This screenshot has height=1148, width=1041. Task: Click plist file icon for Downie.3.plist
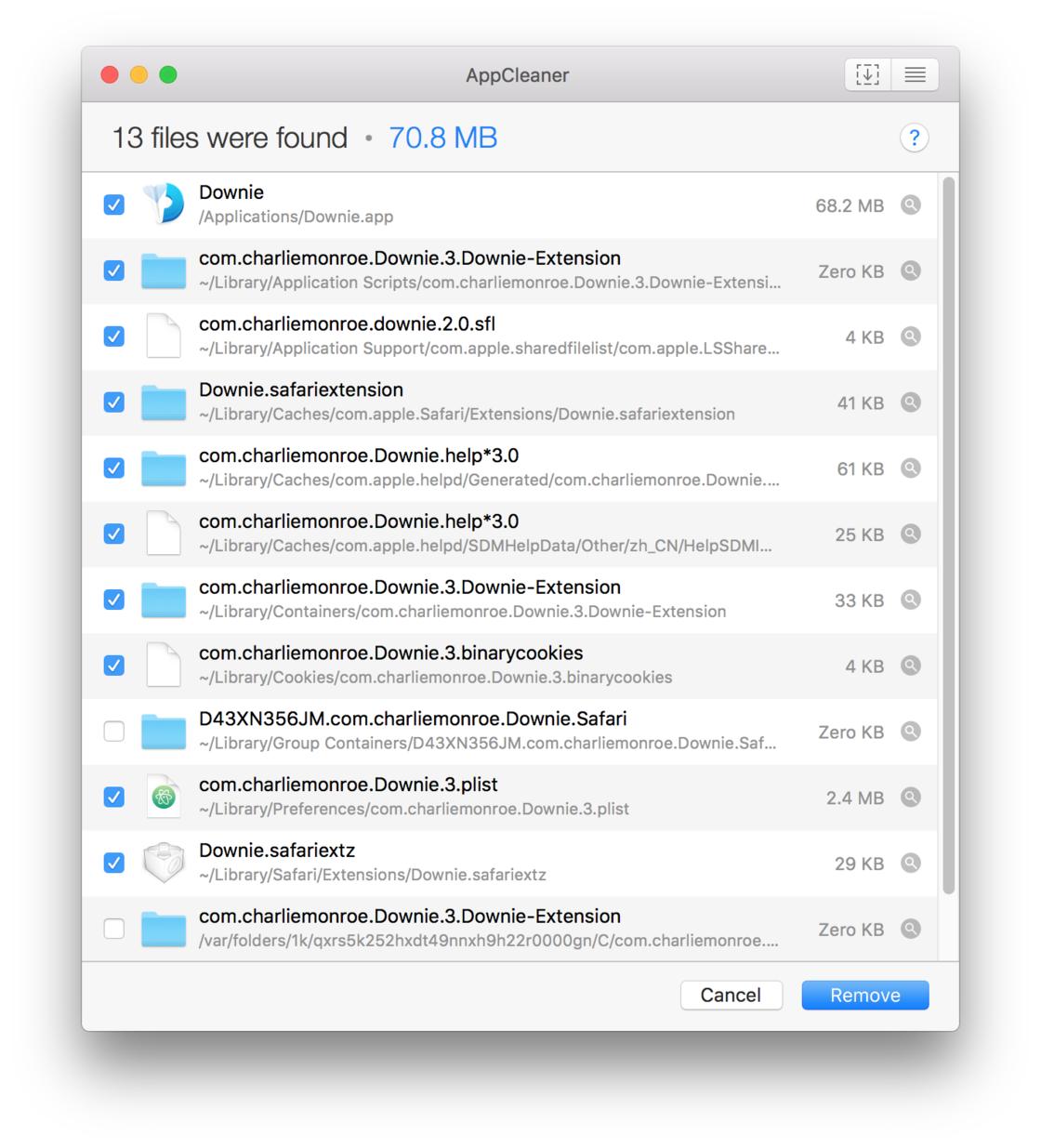[x=164, y=797]
